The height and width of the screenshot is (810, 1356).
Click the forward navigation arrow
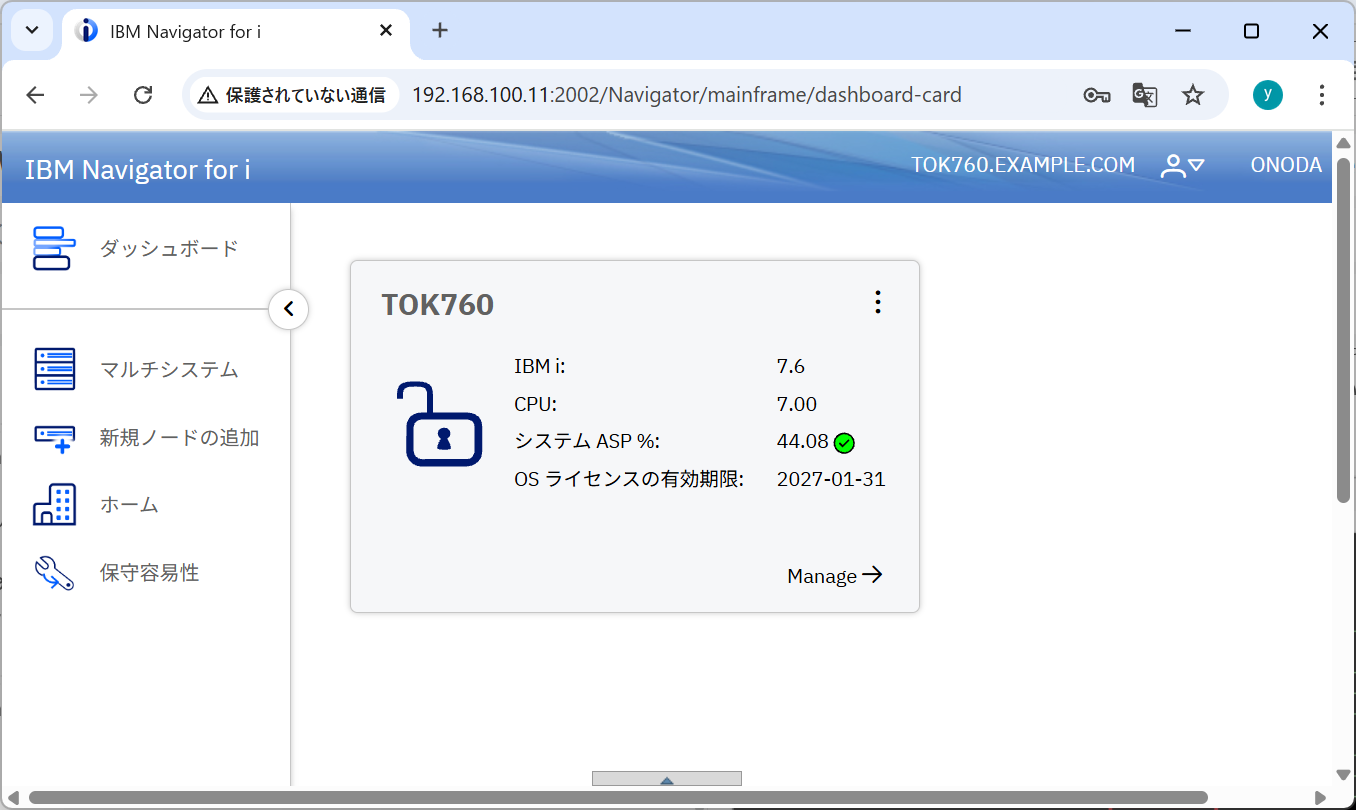tap(89, 95)
